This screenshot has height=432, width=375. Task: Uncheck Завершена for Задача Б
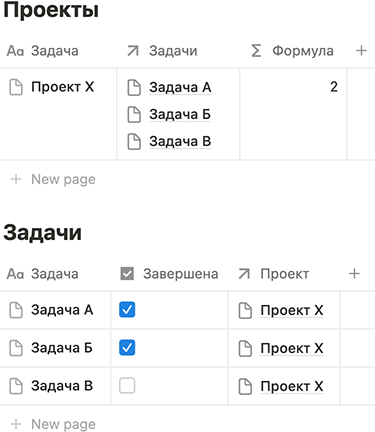(x=127, y=348)
